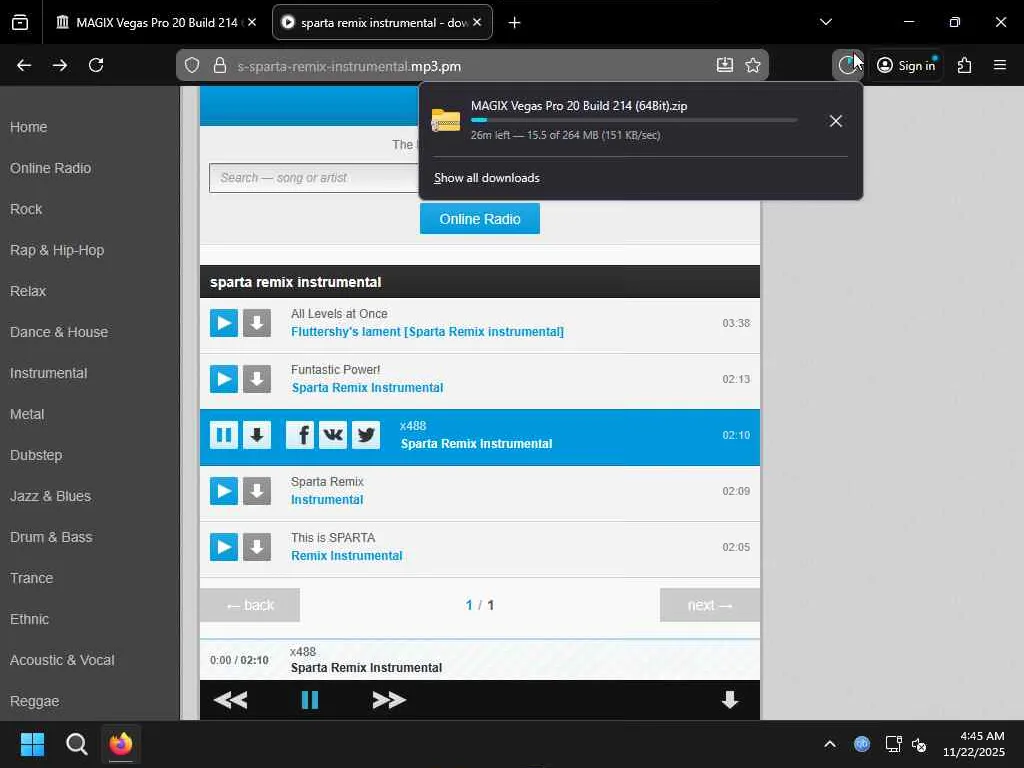Open Fluttershy's lament song link
Viewport: 1024px width, 768px height.
point(427,332)
